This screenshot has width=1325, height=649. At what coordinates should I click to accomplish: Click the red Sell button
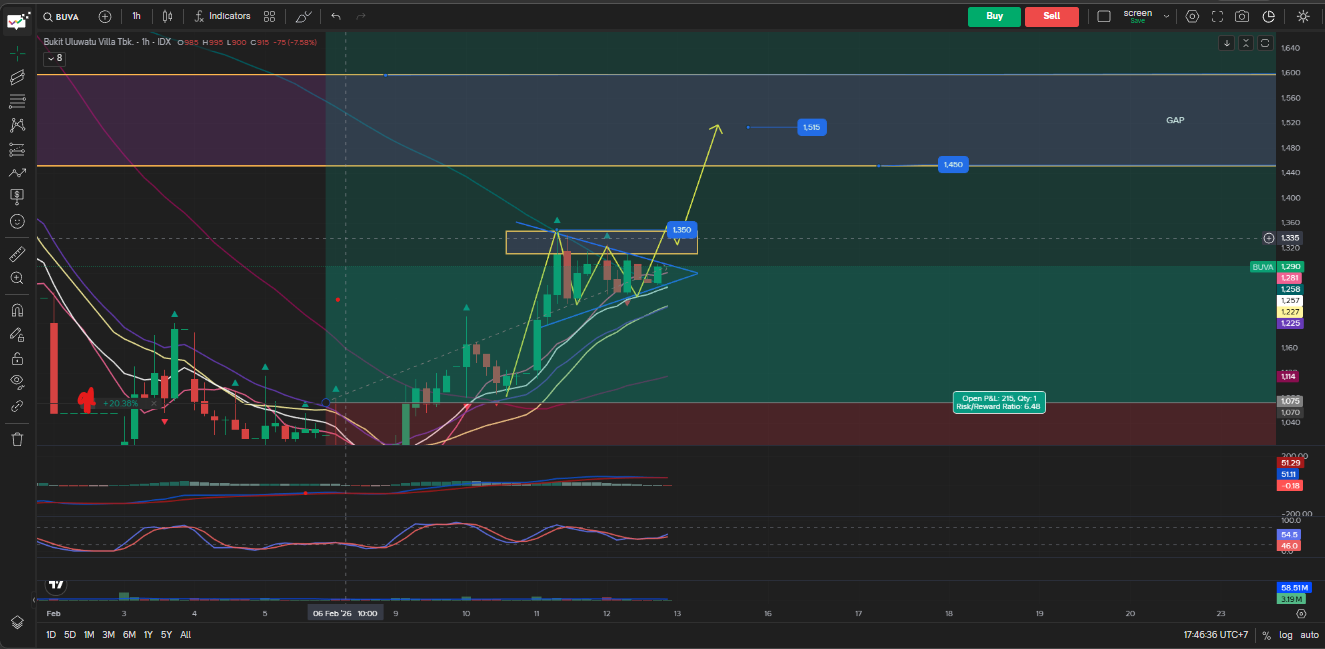[x=1052, y=16]
